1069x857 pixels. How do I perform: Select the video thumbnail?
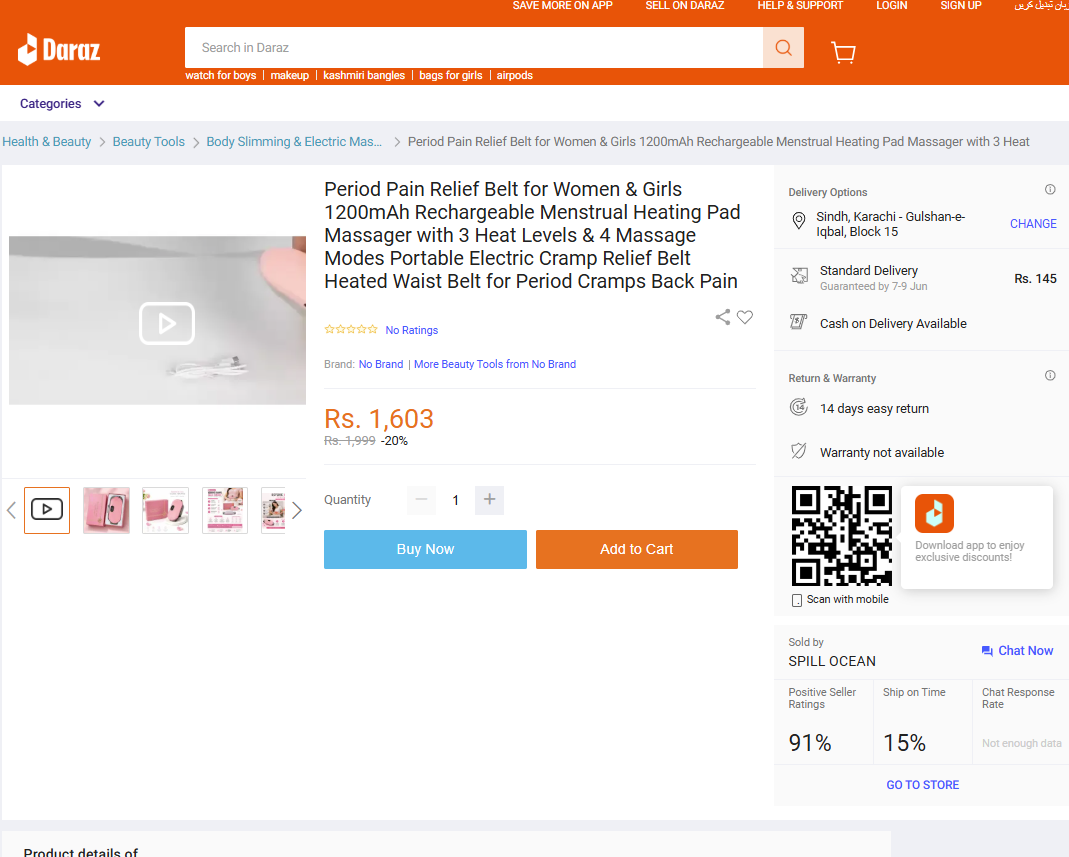(47, 510)
